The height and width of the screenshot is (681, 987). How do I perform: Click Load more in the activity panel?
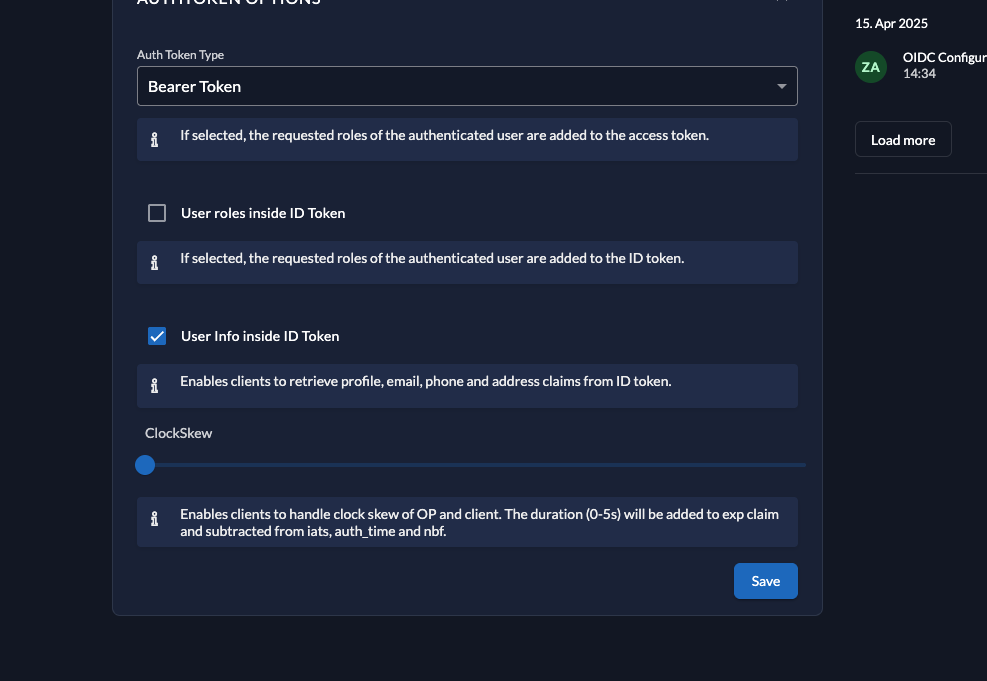pos(903,140)
